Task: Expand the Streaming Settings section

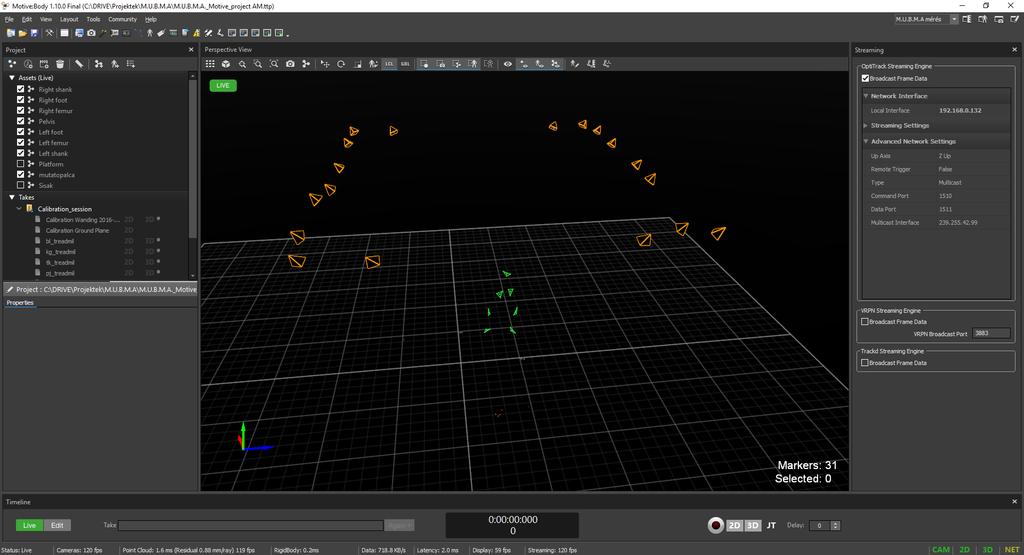Action: (866, 125)
